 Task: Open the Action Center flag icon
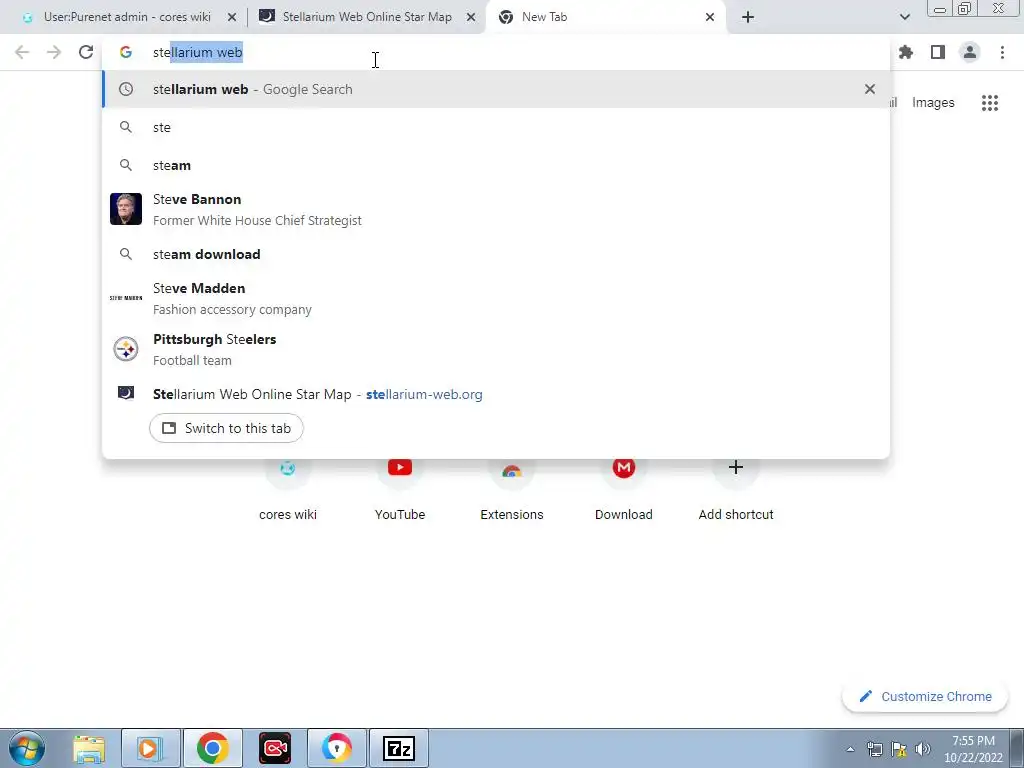(899, 749)
